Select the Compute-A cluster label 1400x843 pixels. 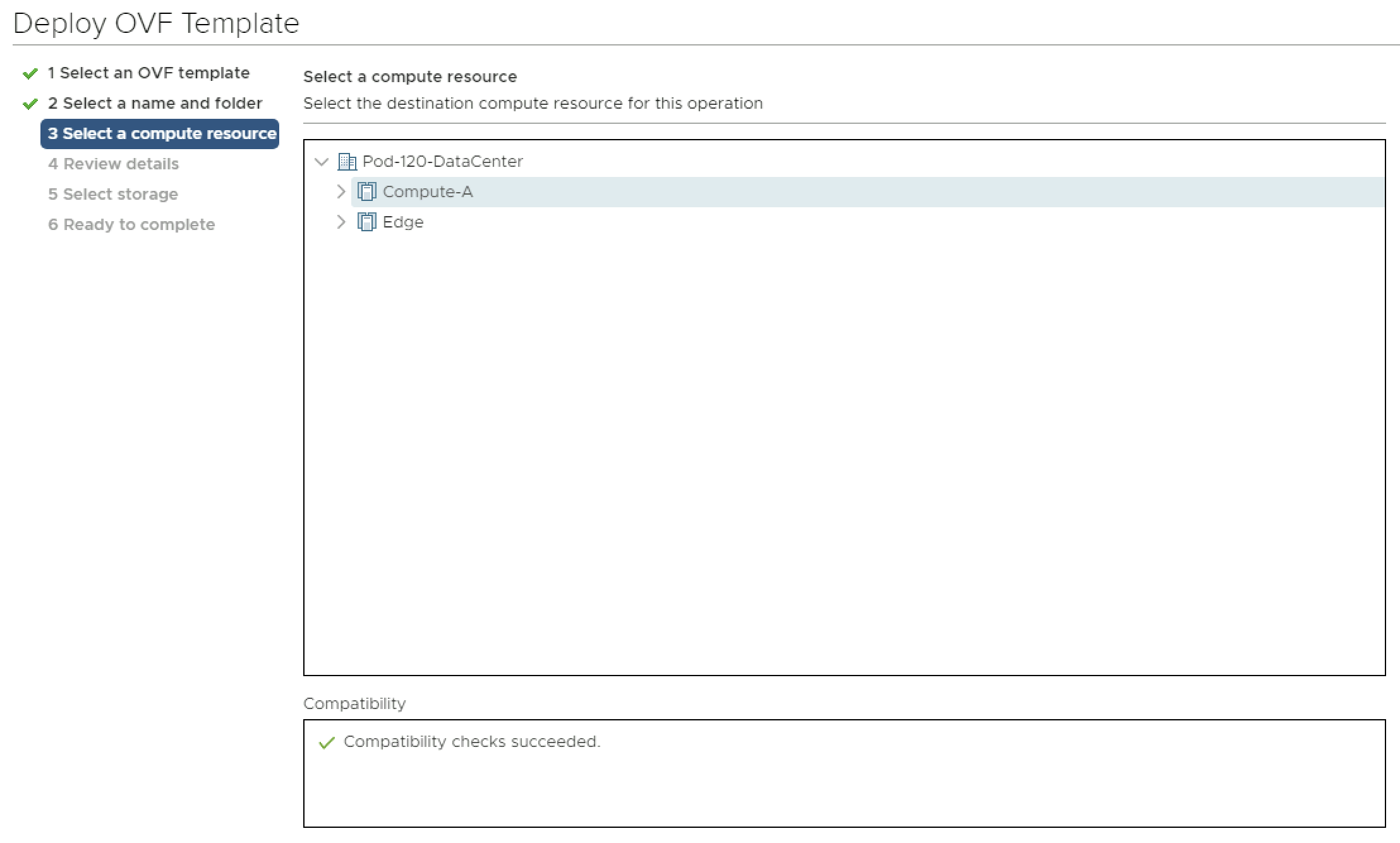428,192
